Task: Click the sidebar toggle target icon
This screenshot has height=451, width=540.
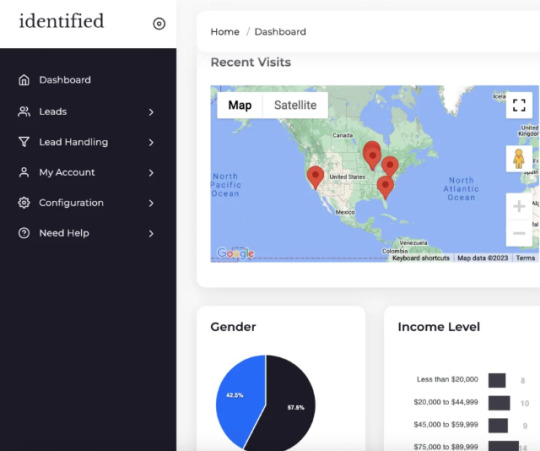Action: pos(159,24)
